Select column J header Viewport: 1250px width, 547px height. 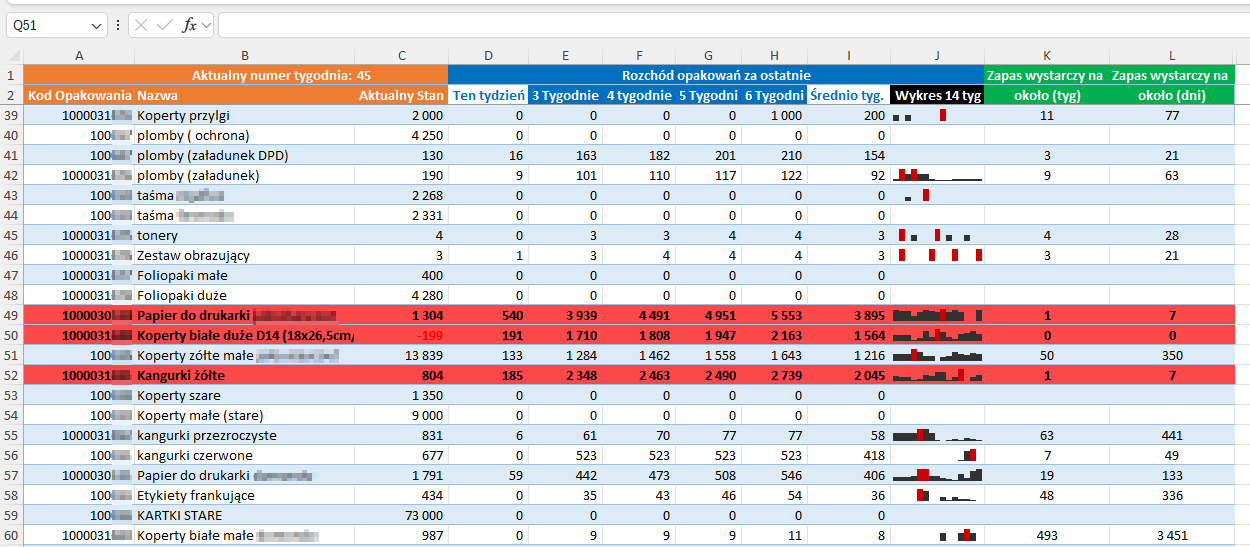pyautogui.click(x=936, y=55)
